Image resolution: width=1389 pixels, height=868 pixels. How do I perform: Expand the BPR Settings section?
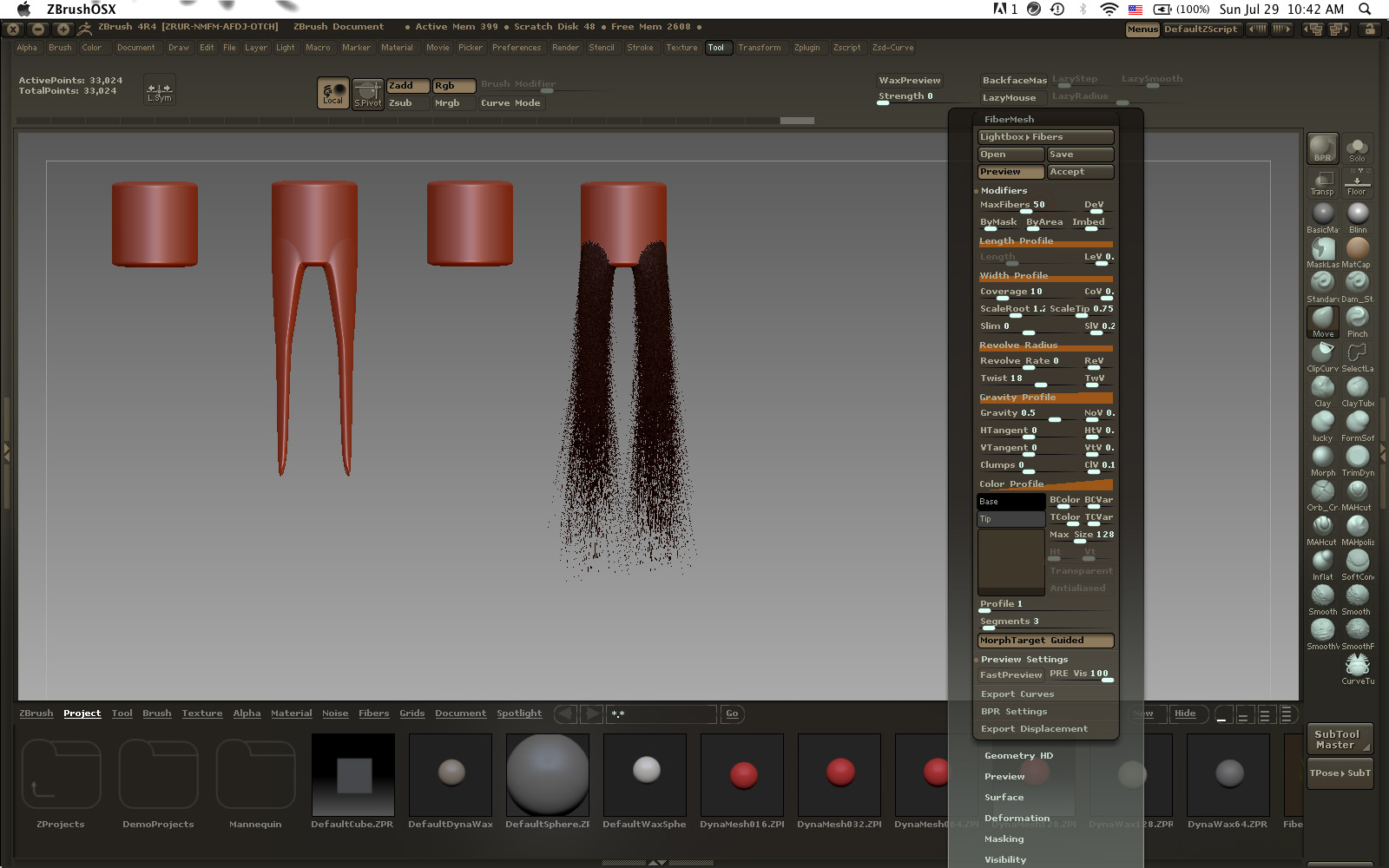coord(1014,712)
